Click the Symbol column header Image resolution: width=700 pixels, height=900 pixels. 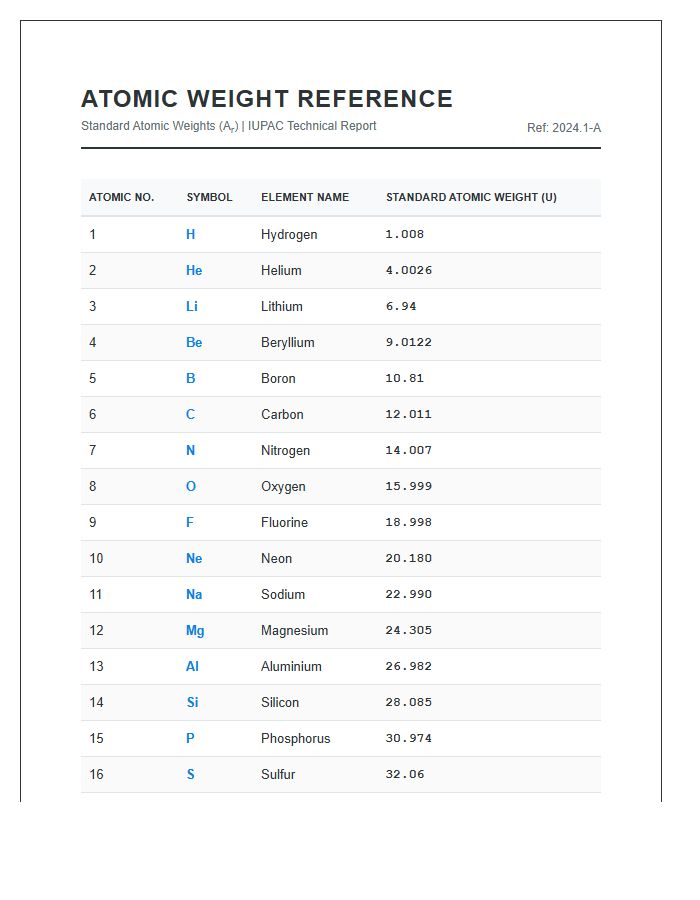(209, 197)
